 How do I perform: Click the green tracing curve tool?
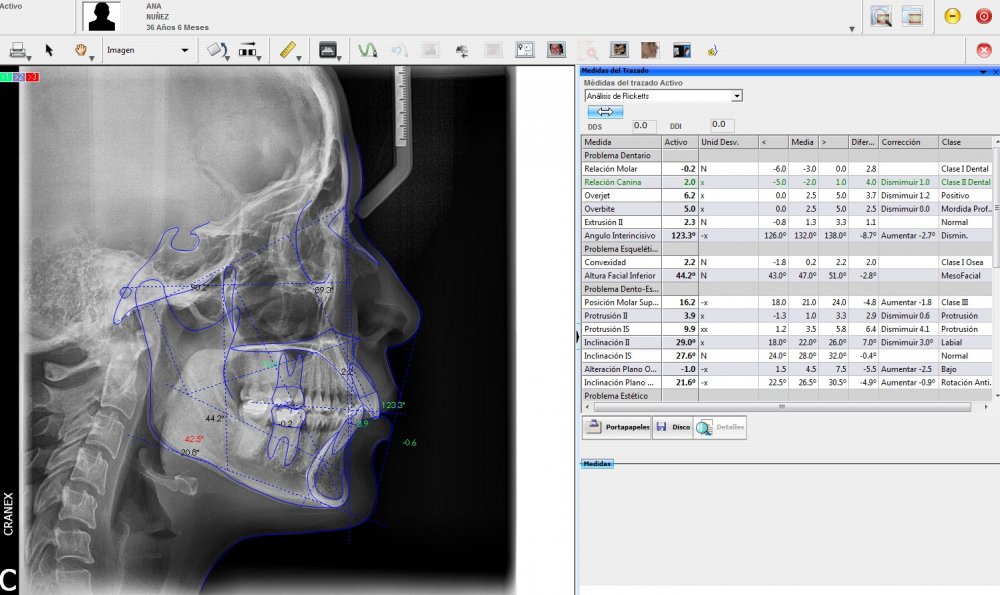pyautogui.click(x=367, y=49)
